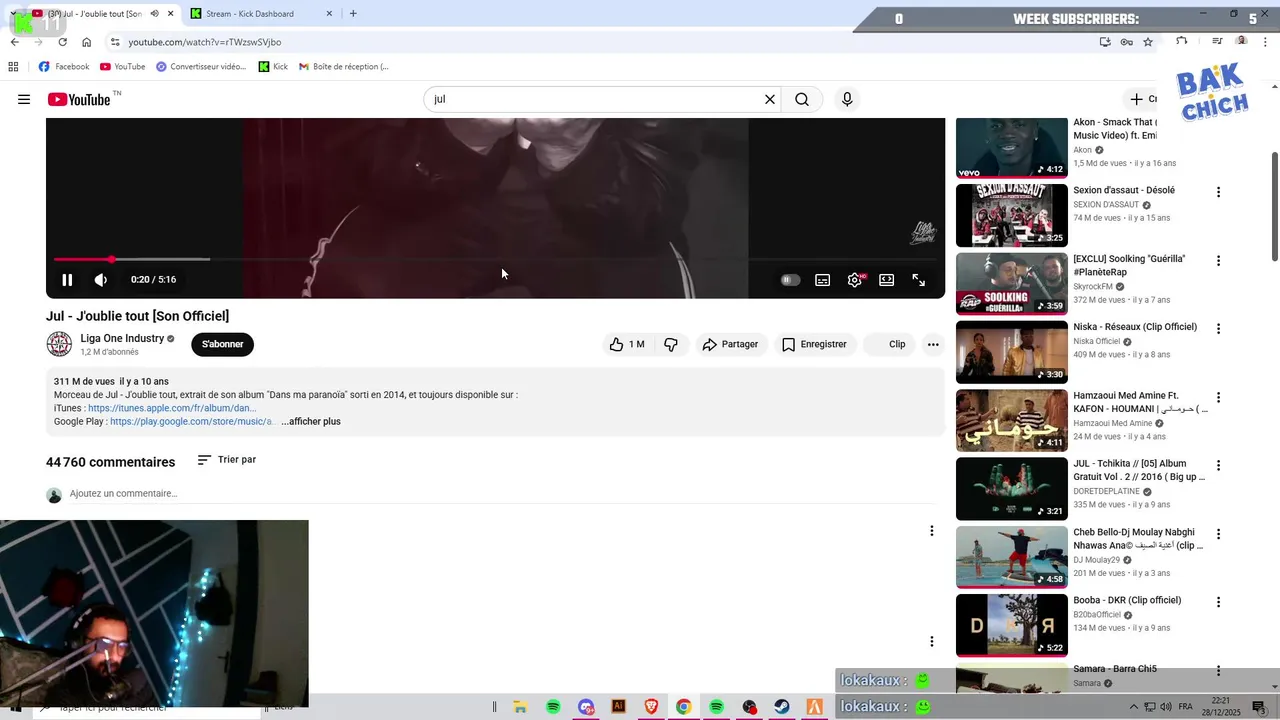The width and height of the screenshot is (1280, 720).
Task: Open the taskbar volume control
Action: tap(1165, 707)
